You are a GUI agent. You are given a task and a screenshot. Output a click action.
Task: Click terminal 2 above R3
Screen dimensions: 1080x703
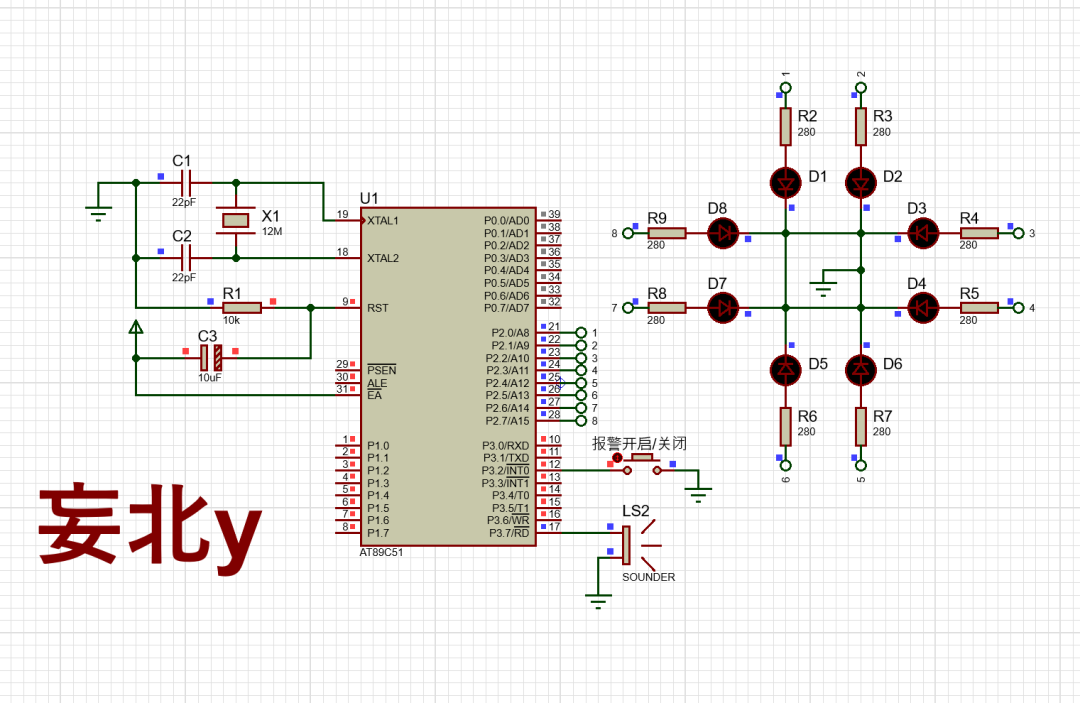click(860, 88)
